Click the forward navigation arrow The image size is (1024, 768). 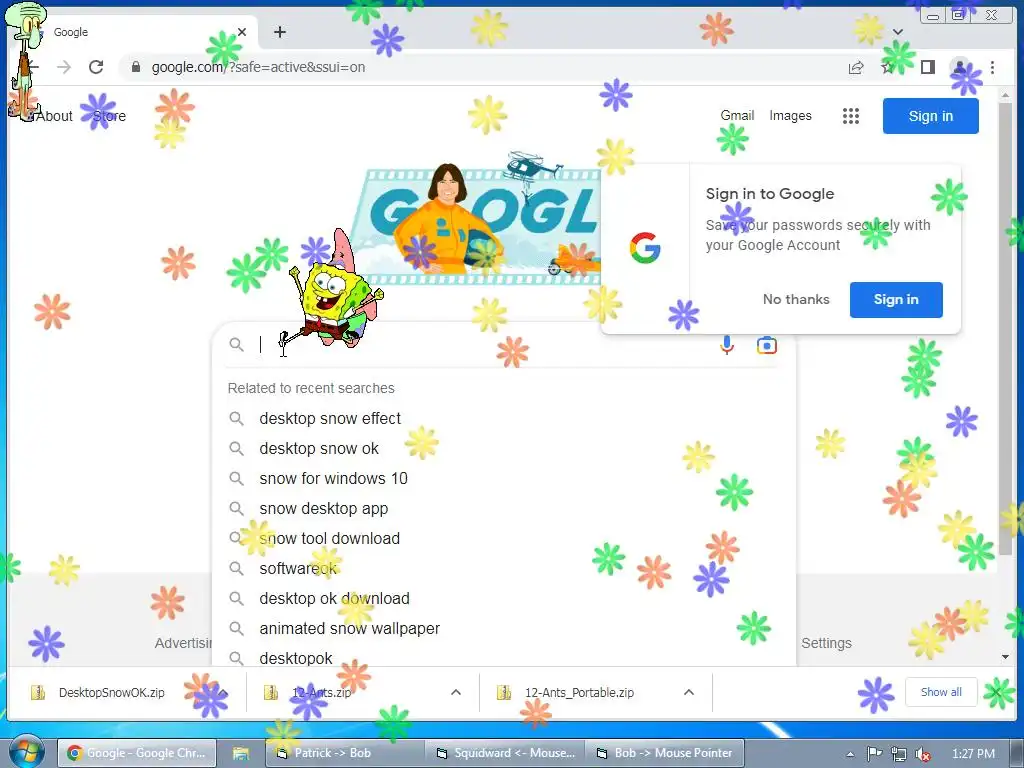[x=63, y=67]
